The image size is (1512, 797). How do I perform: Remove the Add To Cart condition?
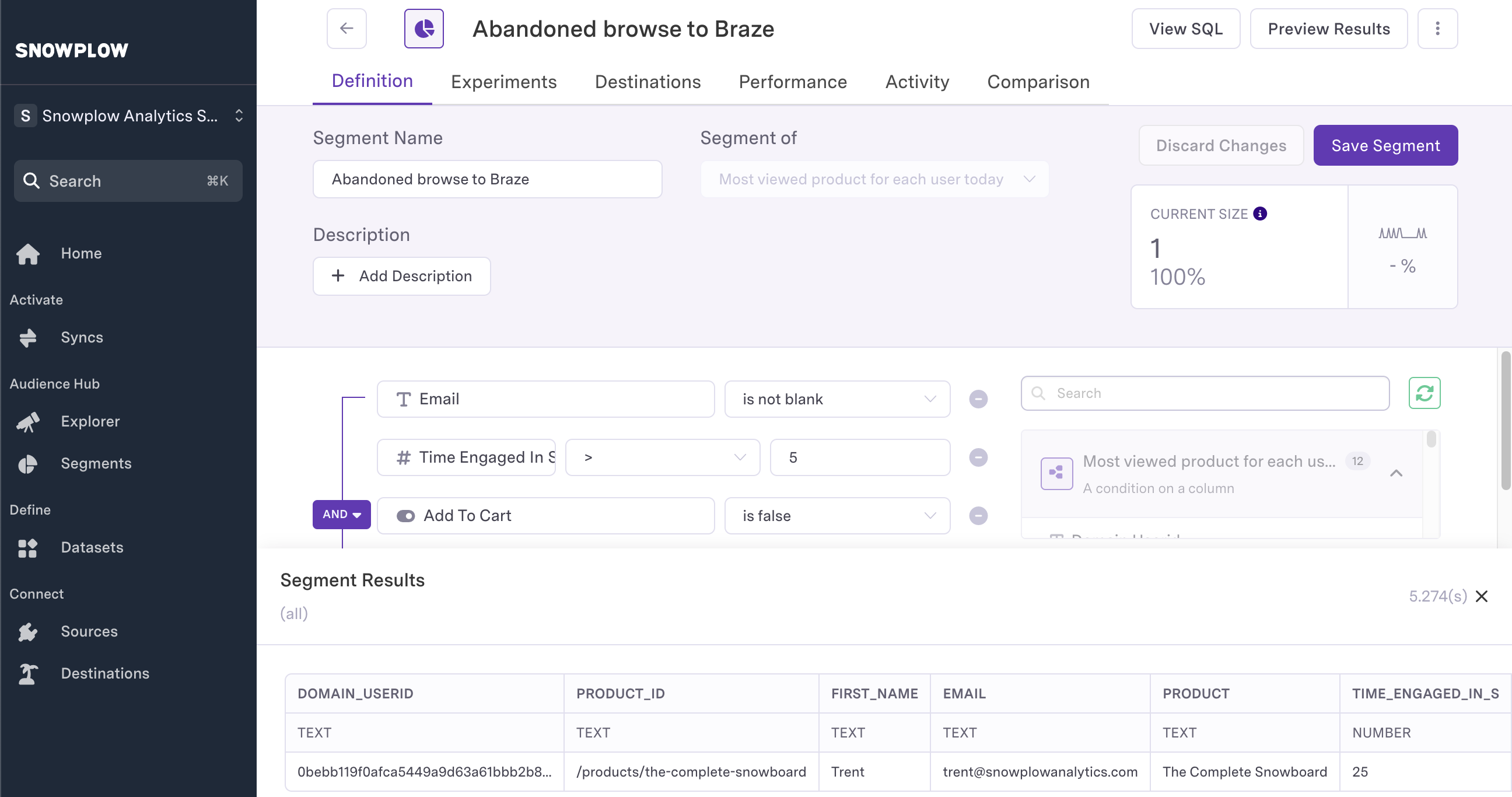pyautogui.click(x=978, y=515)
